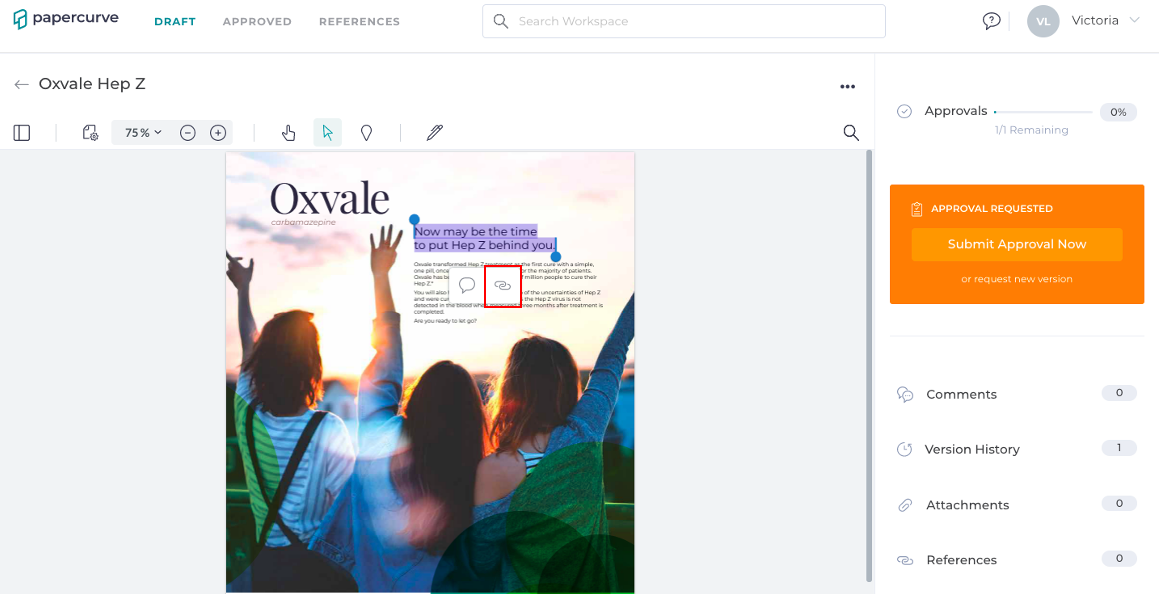This screenshot has height=594, width=1166.
Task: Open the Approvals section
Action: pos(956,111)
